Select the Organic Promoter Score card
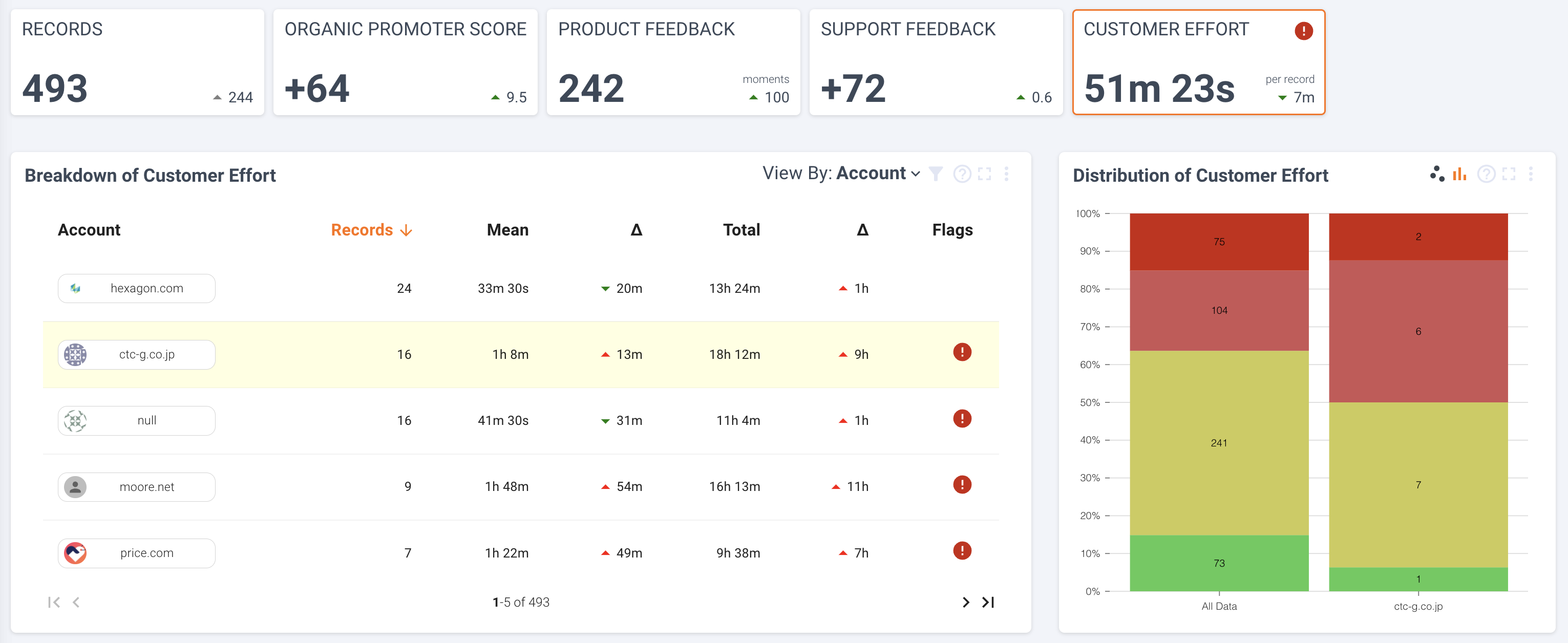Screen dimensions: 1568x643 pyautogui.click(x=405, y=62)
